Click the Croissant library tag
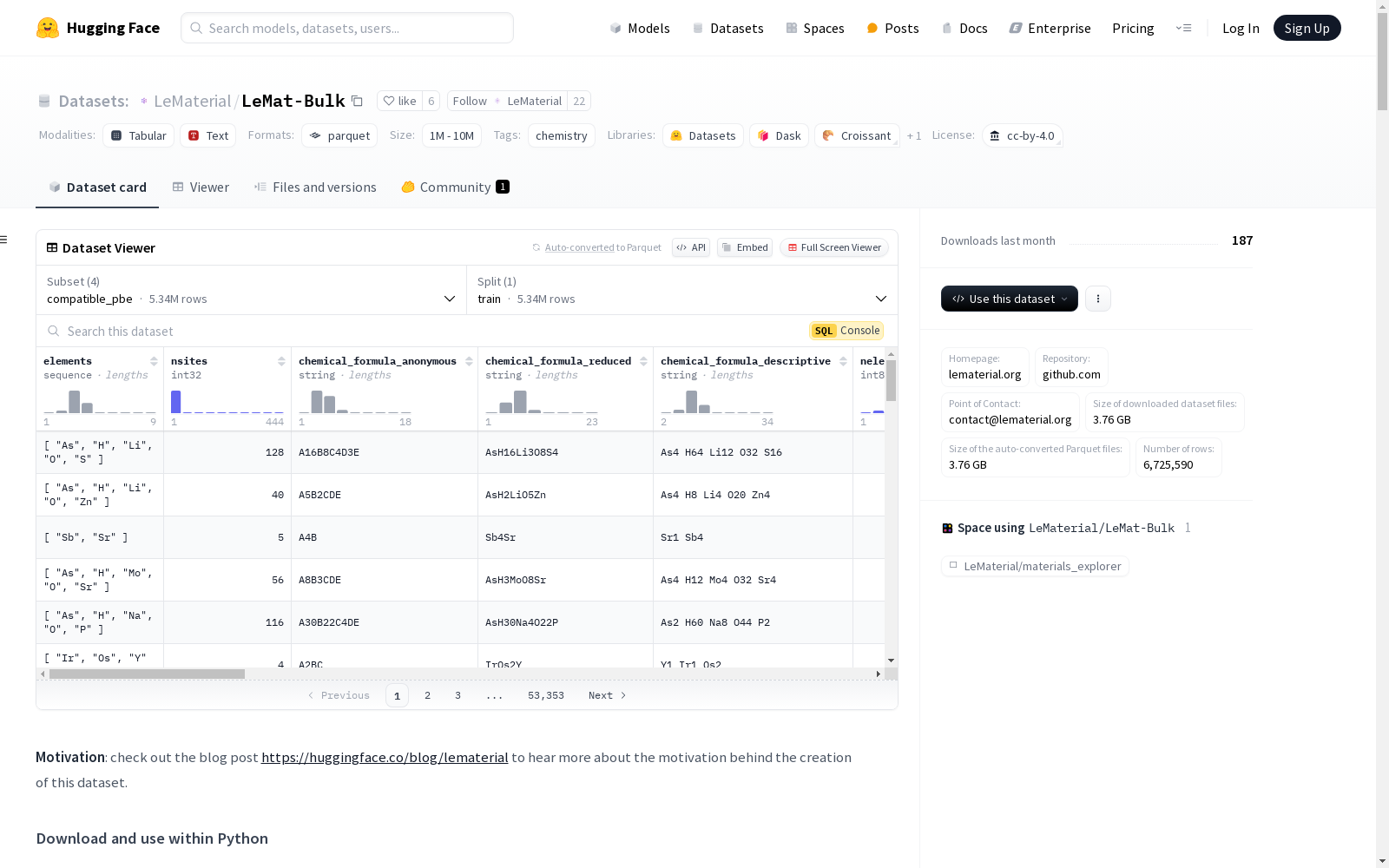Viewport: 1389px width, 868px height. 857,135
